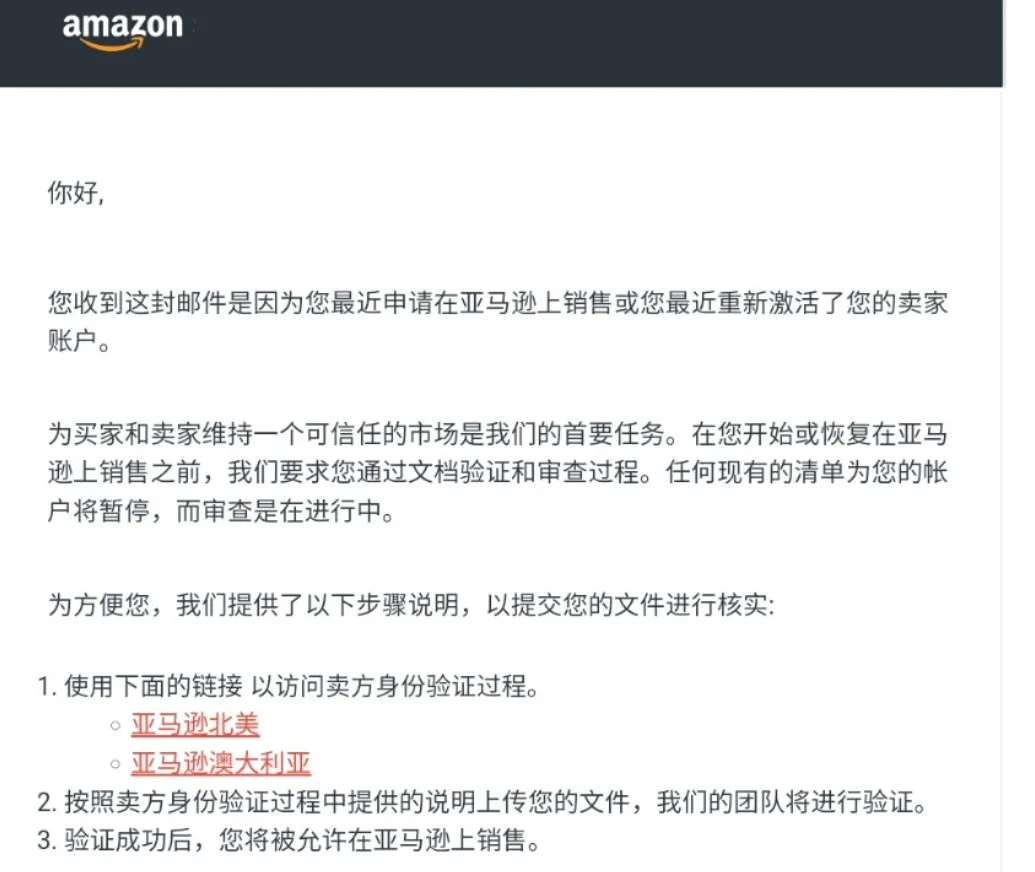Click the paragraph starting with 您收到这封邮件
The width and height of the screenshot is (1035, 872).
click(497, 304)
